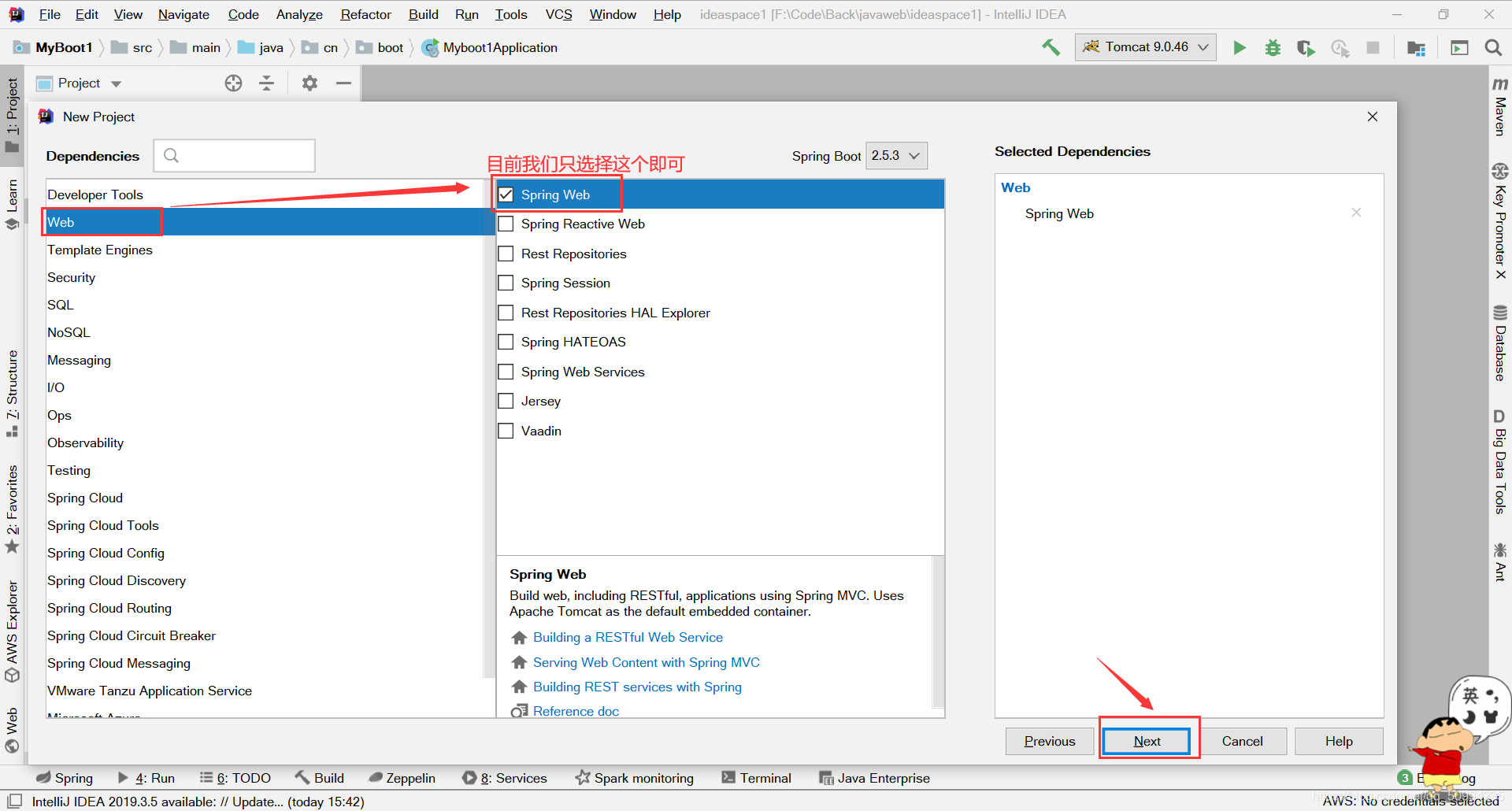Open the Database side tool window
Viewport: 1512px width, 811px height.
click(x=1500, y=343)
